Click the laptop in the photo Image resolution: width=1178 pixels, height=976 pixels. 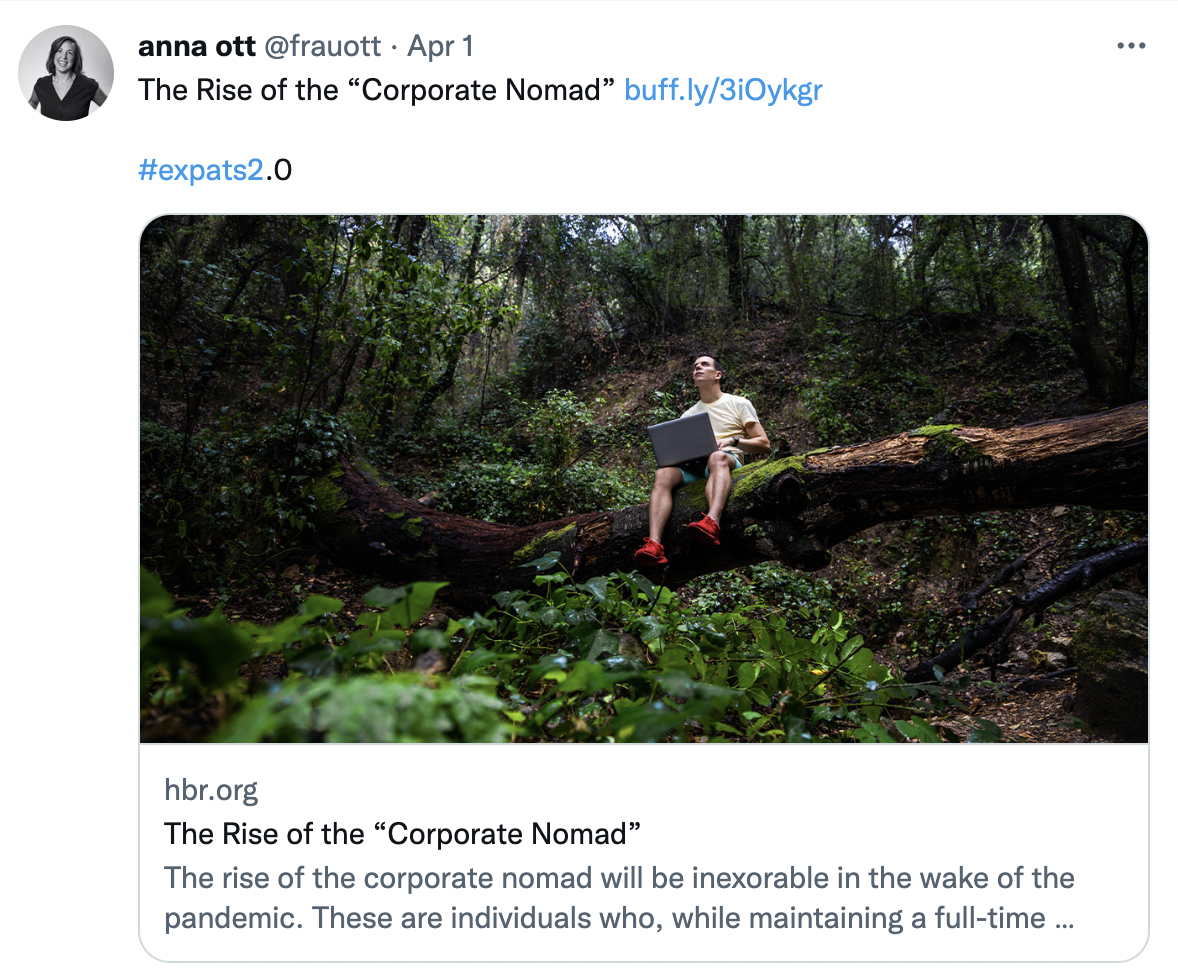click(x=682, y=439)
